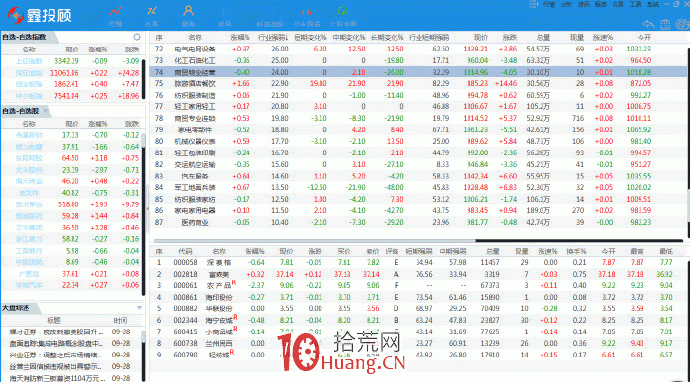Open the 行情 menu in the title bar
Screen dimensions: 690x382
tap(549, 4)
